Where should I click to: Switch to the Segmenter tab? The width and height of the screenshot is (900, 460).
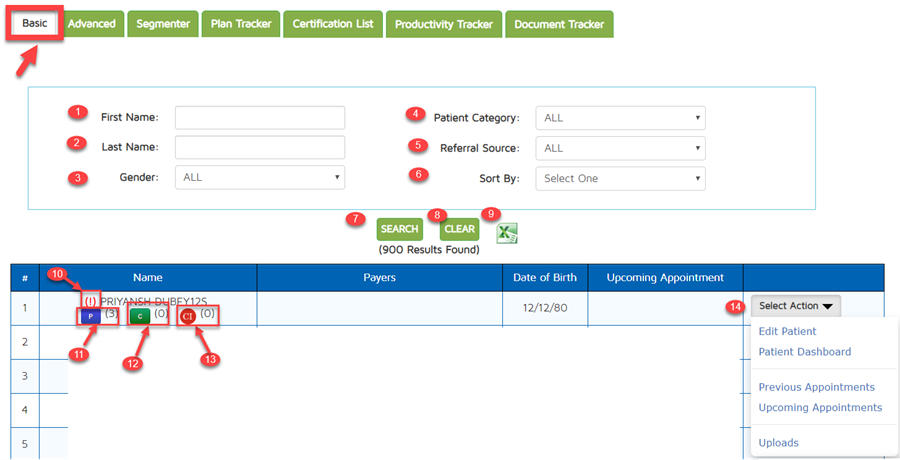(x=162, y=24)
